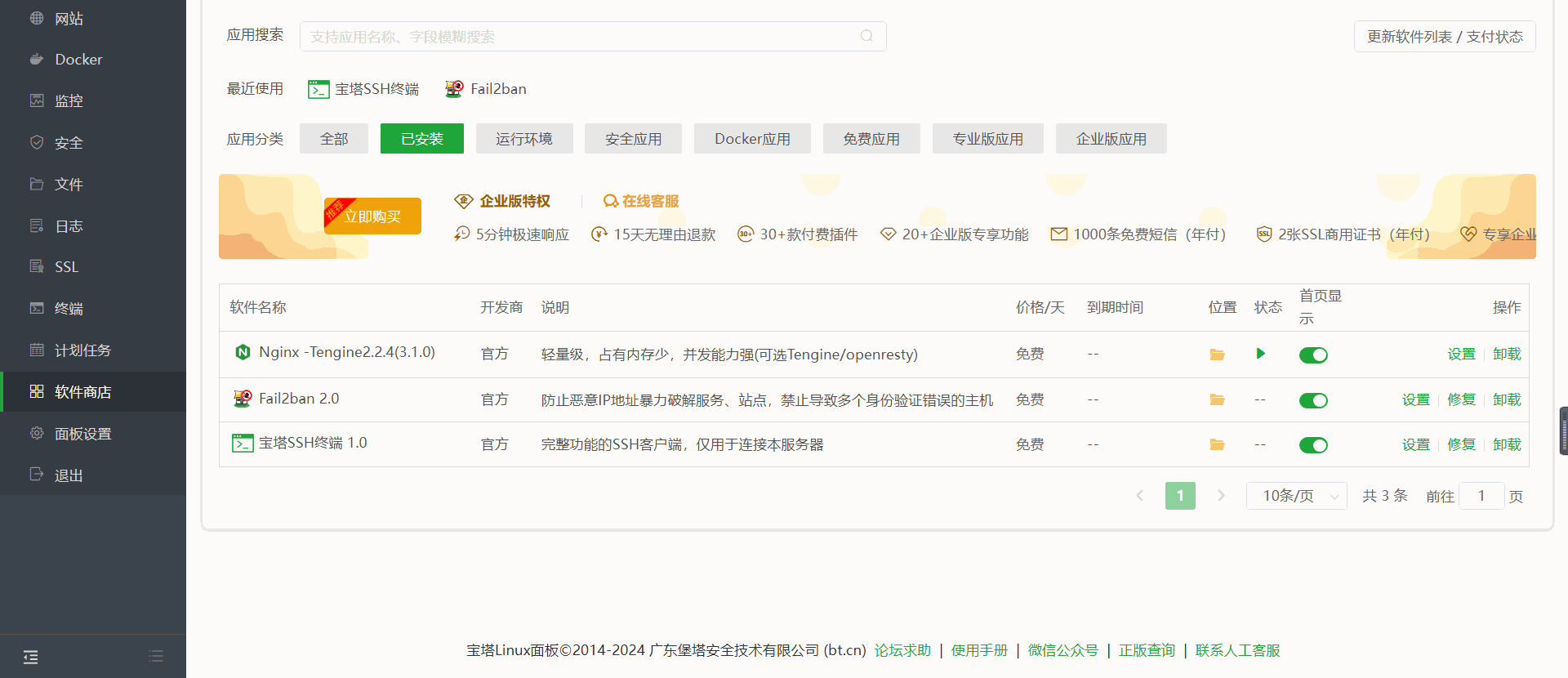Open 宝塔SSH终端 install folder icon
The width and height of the screenshot is (1568, 678).
click(x=1217, y=444)
